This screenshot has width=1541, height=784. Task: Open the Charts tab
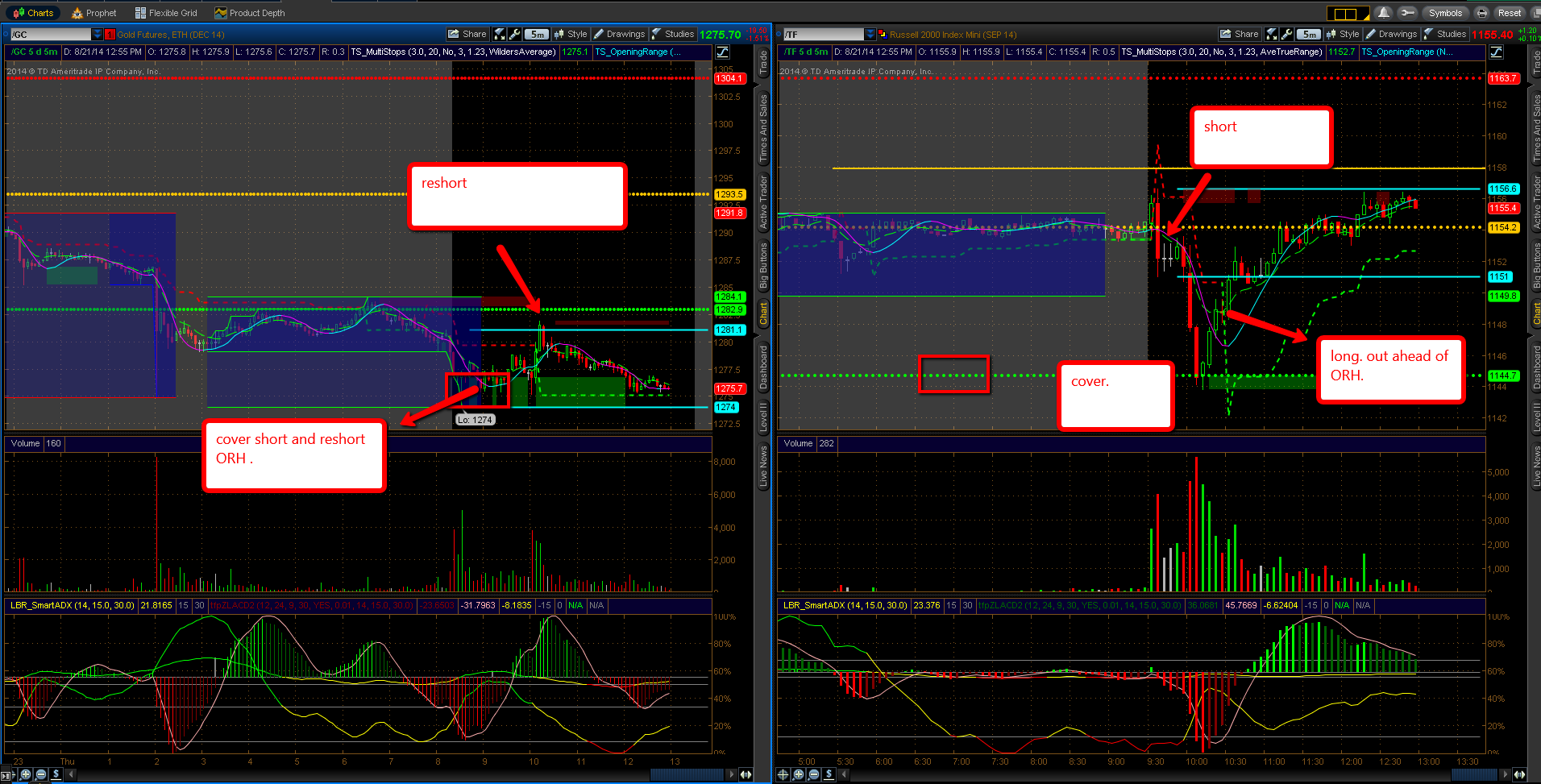click(34, 13)
